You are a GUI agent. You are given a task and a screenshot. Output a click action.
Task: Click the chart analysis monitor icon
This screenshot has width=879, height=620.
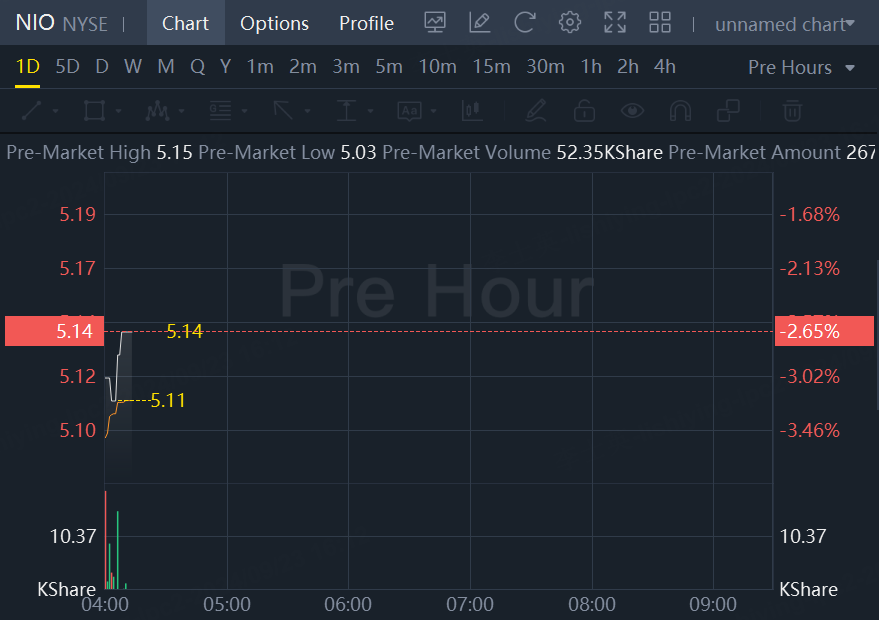coord(435,22)
